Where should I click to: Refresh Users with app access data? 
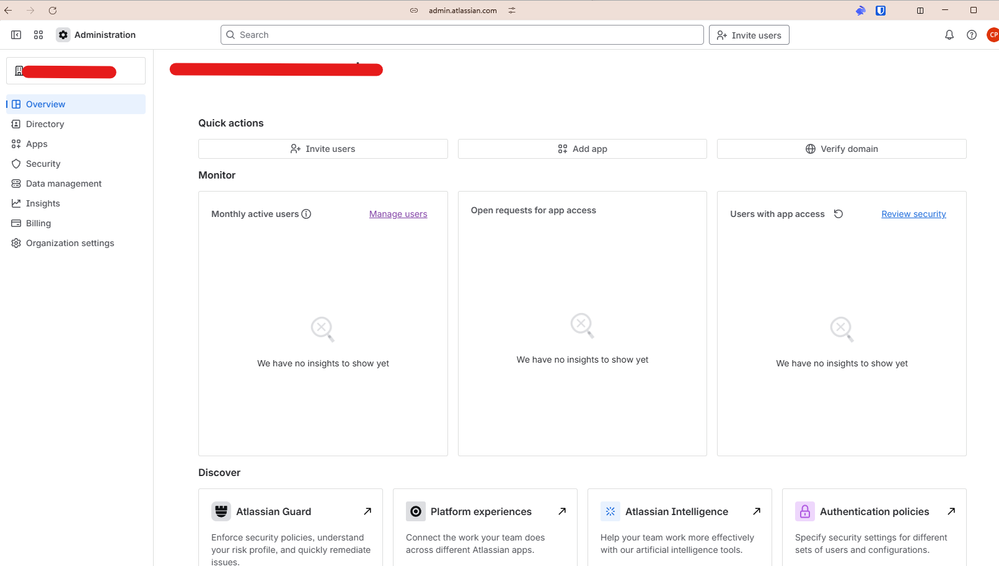point(838,214)
